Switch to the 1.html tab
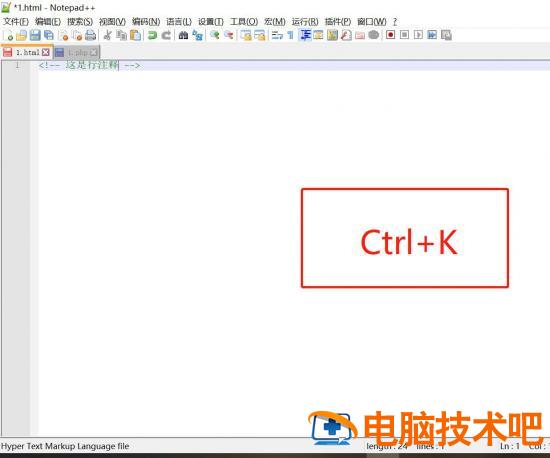Image resolution: width=550 pixels, height=458 pixels. click(27, 52)
